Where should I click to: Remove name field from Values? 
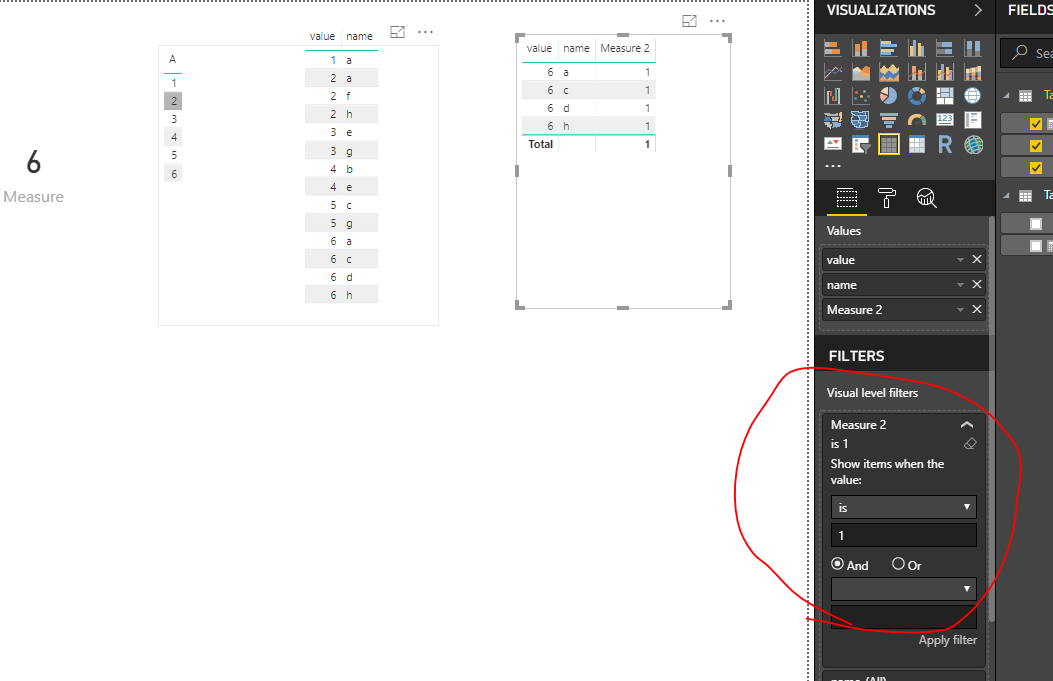coord(977,284)
